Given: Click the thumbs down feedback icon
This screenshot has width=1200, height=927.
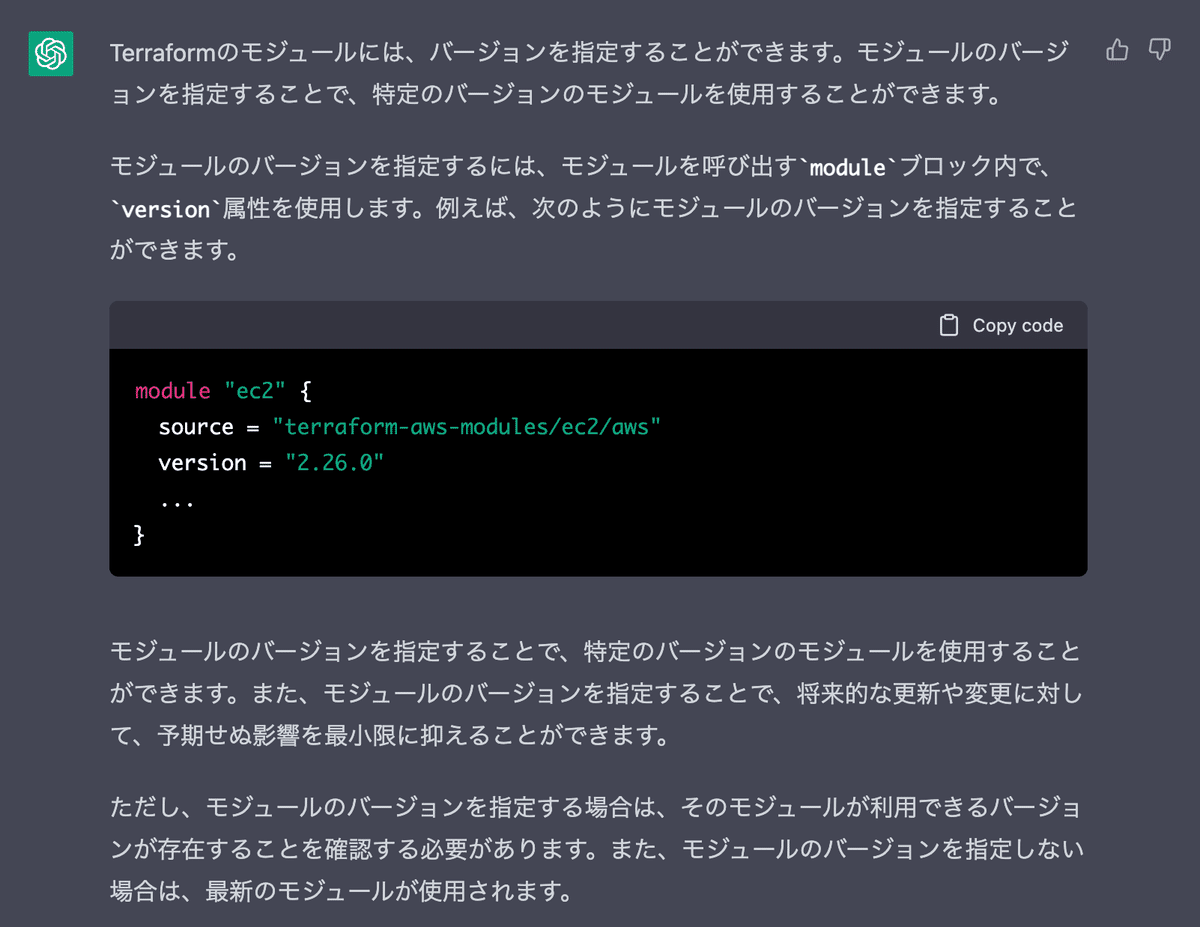Looking at the screenshot, I should [1159, 50].
